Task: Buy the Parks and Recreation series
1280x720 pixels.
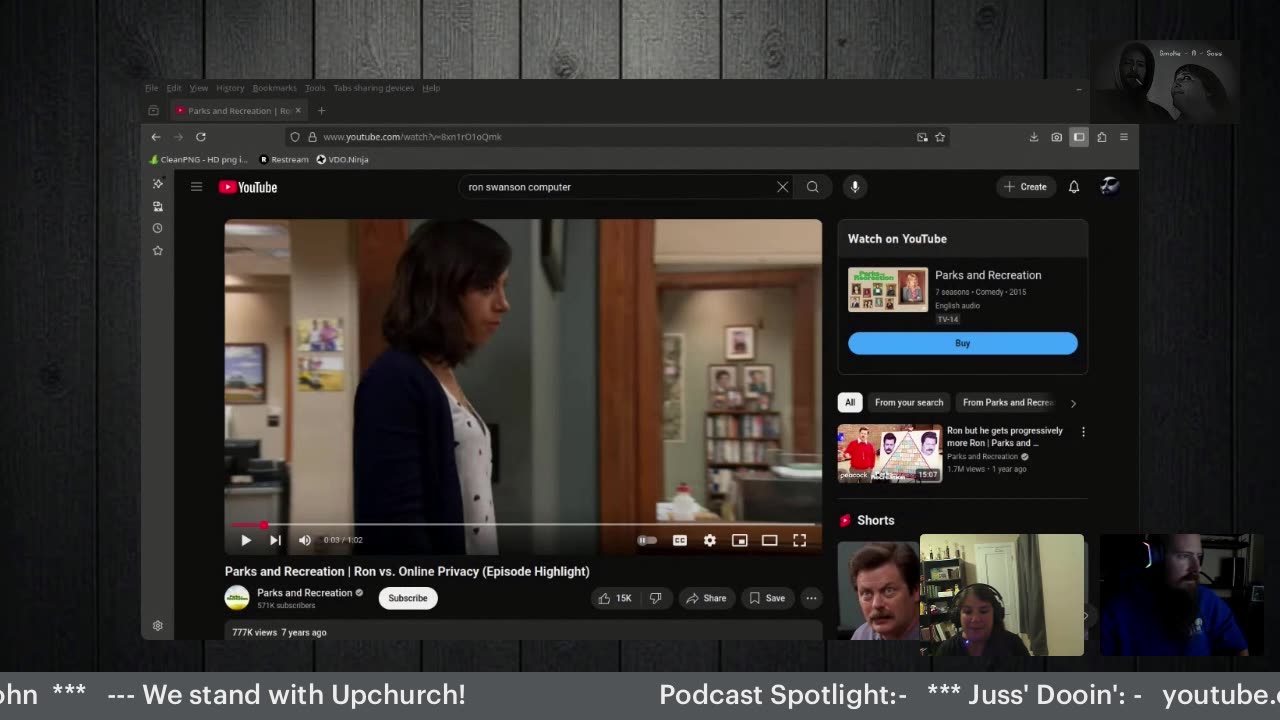Action: coord(963,343)
